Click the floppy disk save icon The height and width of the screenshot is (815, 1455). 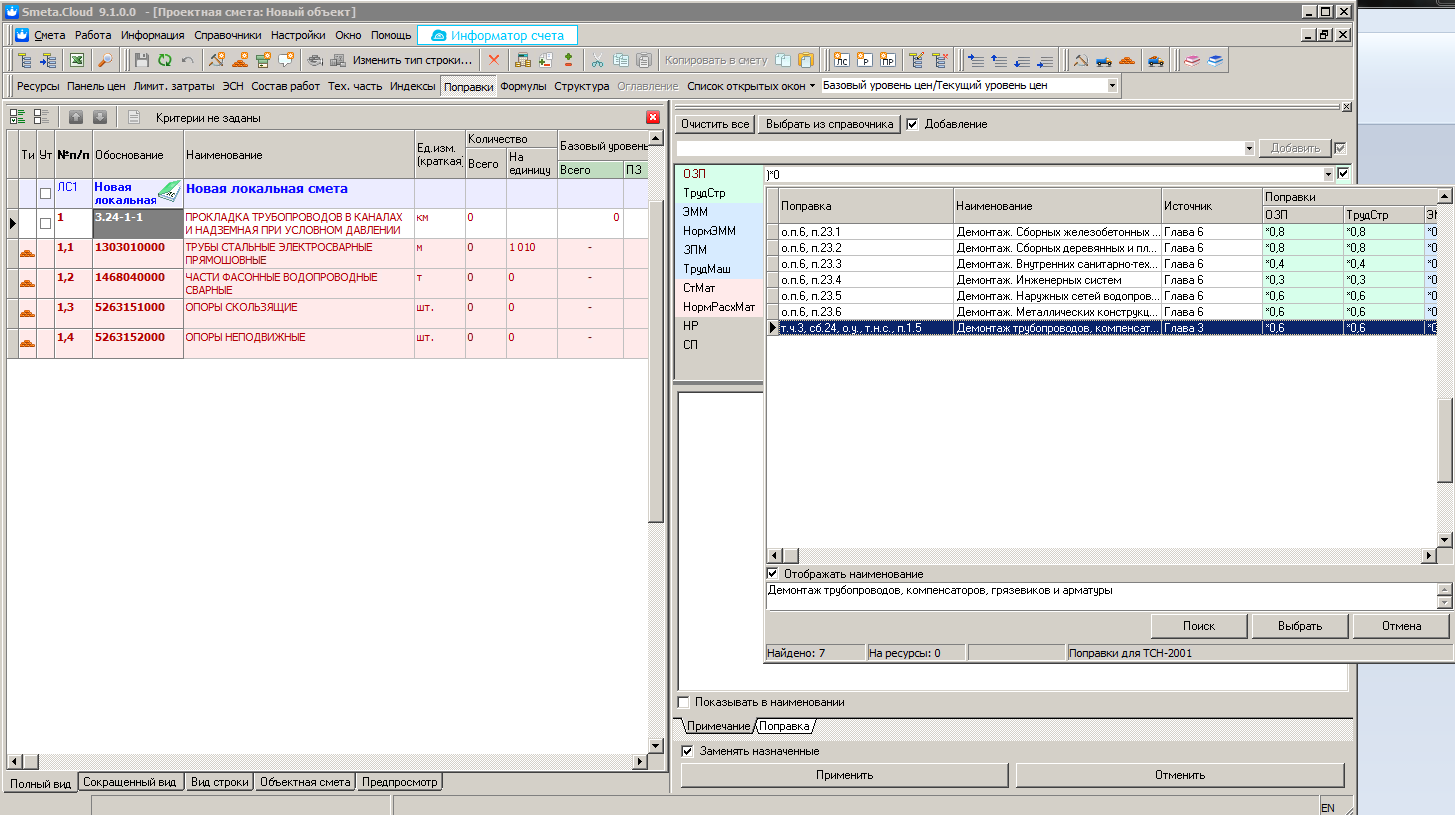click(142, 60)
